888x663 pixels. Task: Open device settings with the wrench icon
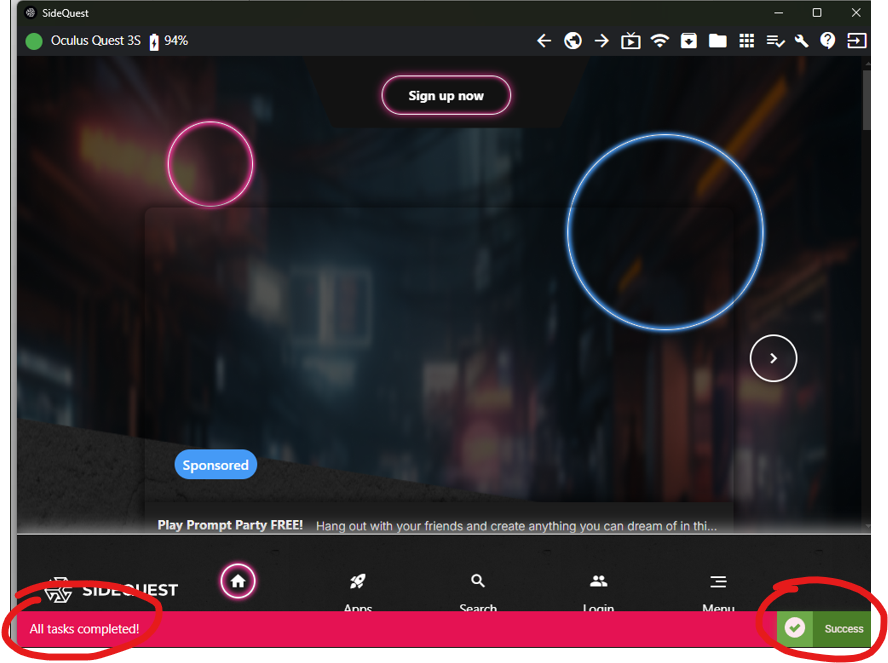point(801,41)
